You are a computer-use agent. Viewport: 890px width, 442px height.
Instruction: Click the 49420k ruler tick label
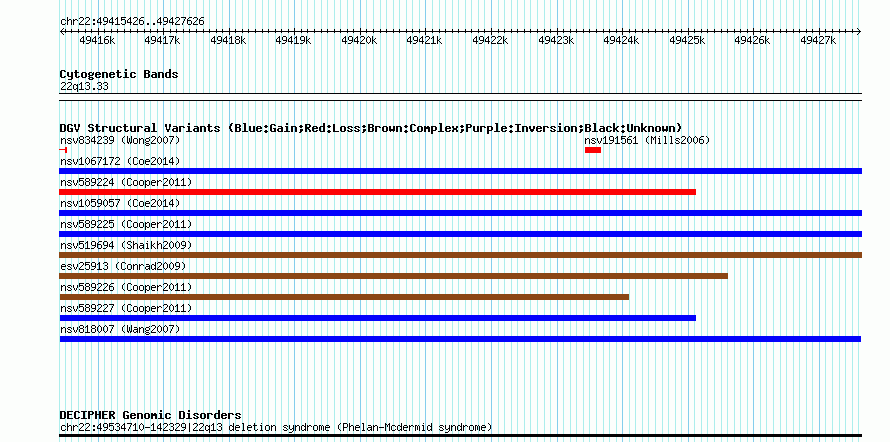coord(359,40)
